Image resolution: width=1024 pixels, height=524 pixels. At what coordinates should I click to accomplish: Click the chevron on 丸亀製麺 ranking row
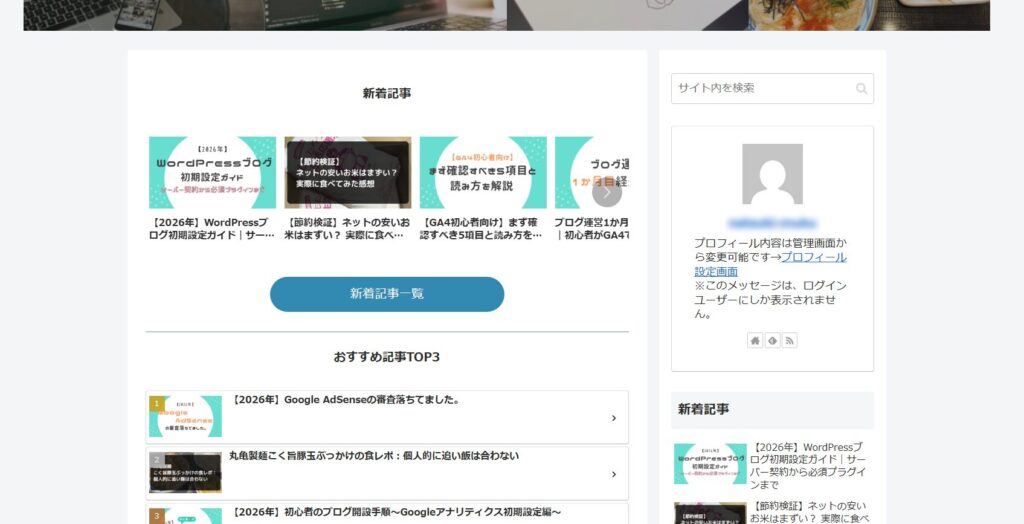613,474
